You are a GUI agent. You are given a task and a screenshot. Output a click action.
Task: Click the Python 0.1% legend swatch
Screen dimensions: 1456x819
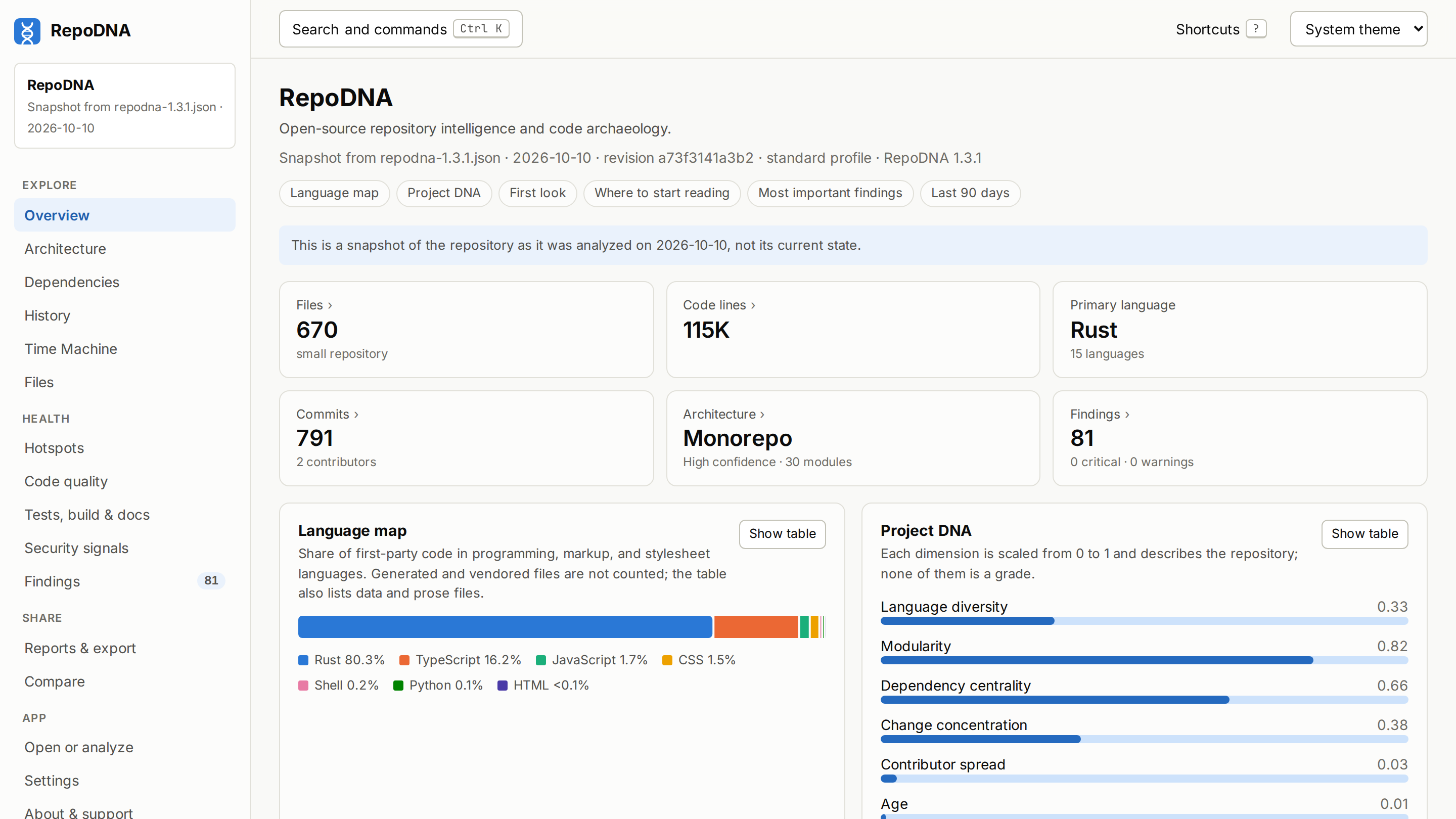398,686
